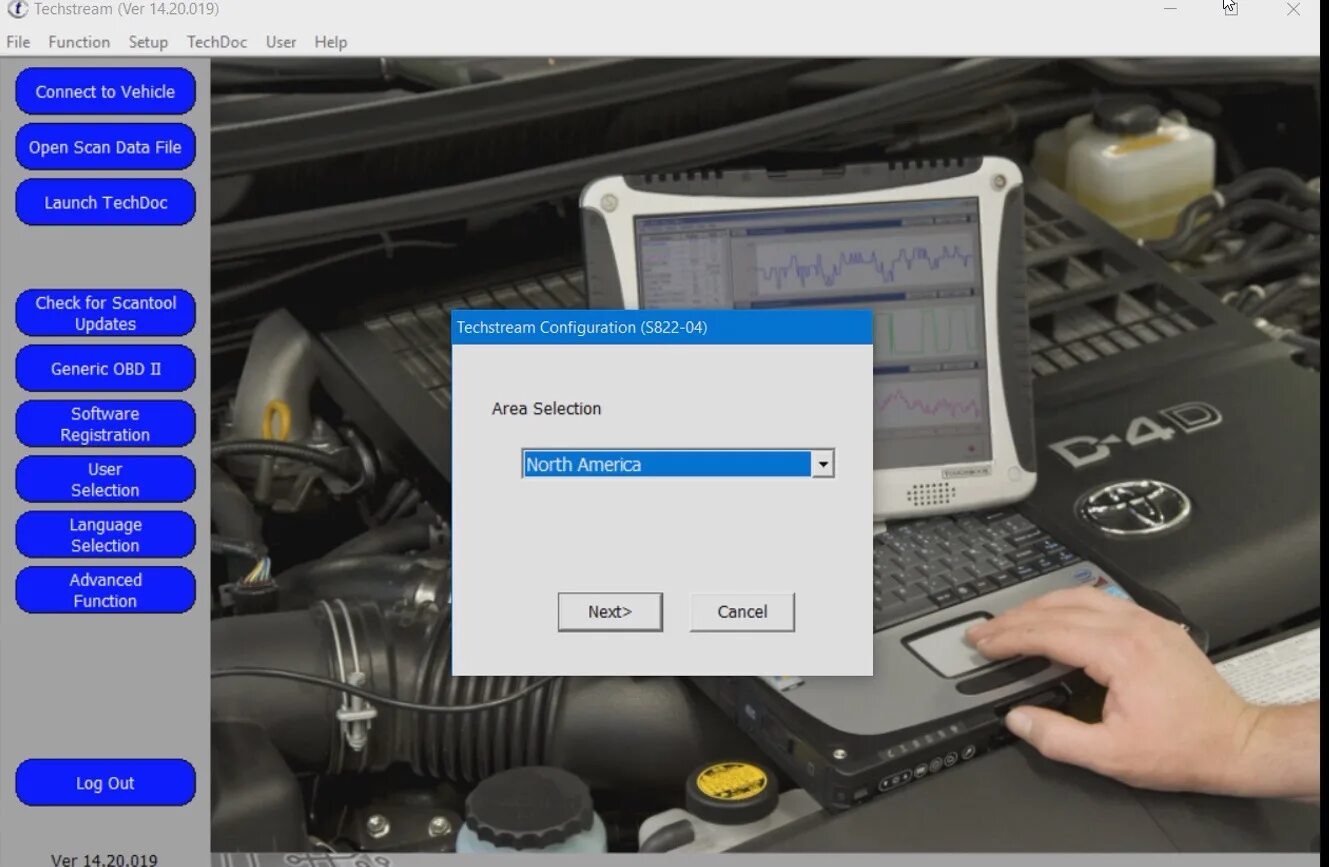
Task: Click the Techstream app icon in title bar
Action: click(16, 9)
